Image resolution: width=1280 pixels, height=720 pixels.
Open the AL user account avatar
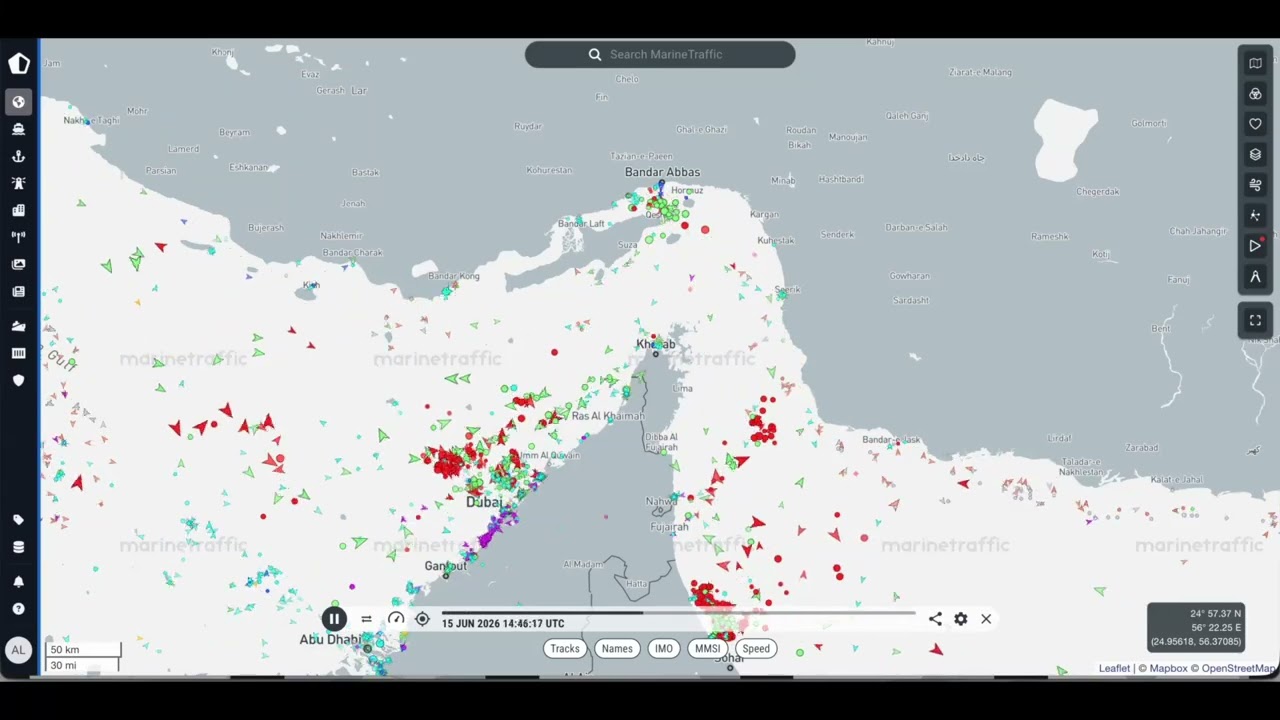click(18, 650)
